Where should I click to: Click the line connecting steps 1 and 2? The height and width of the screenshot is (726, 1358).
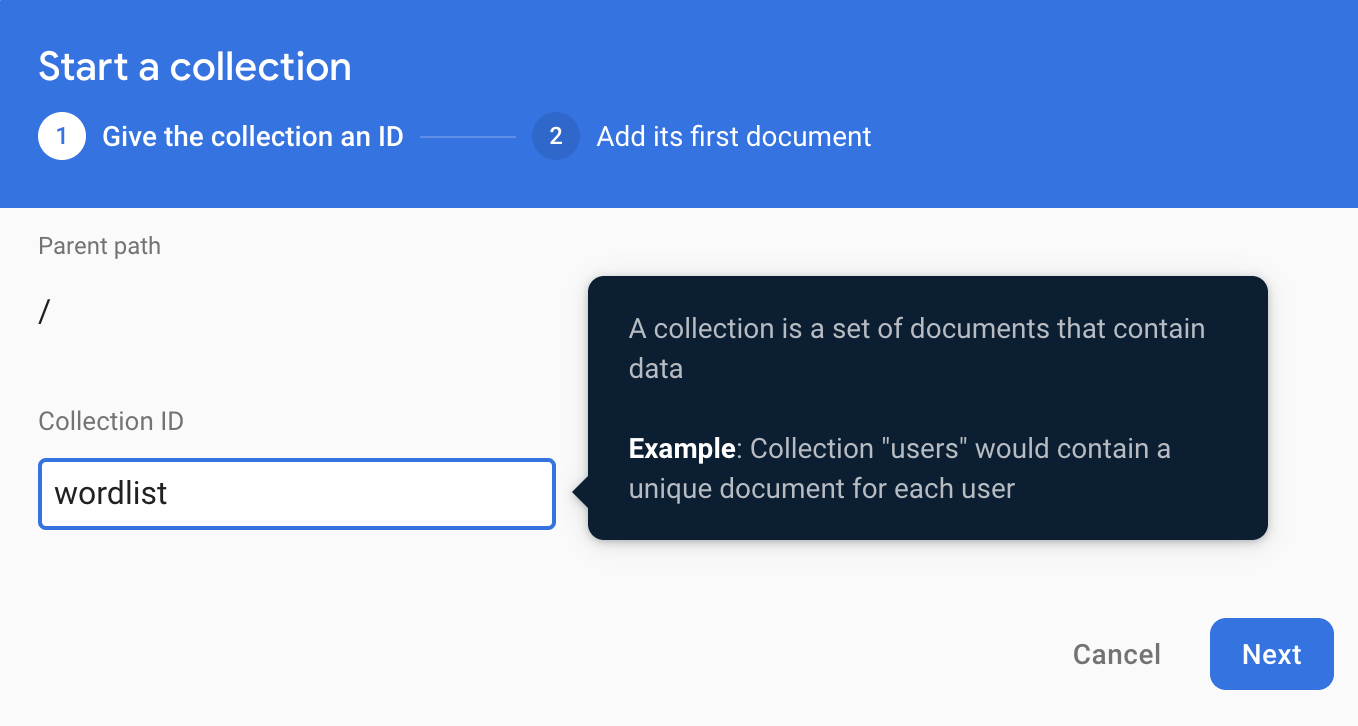click(x=467, y=136)
